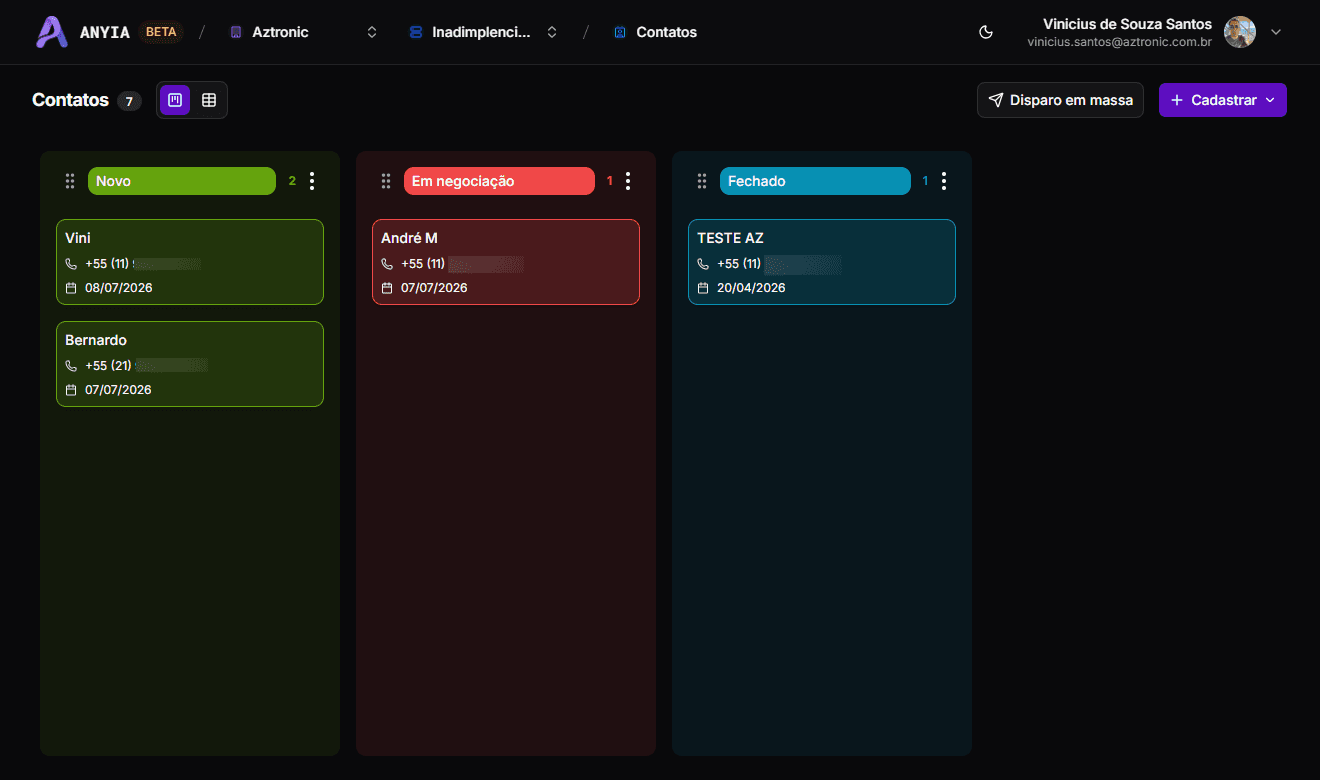Open the Cadastrar dropdown button
1320x780 pixels.
coord(1223,100)
